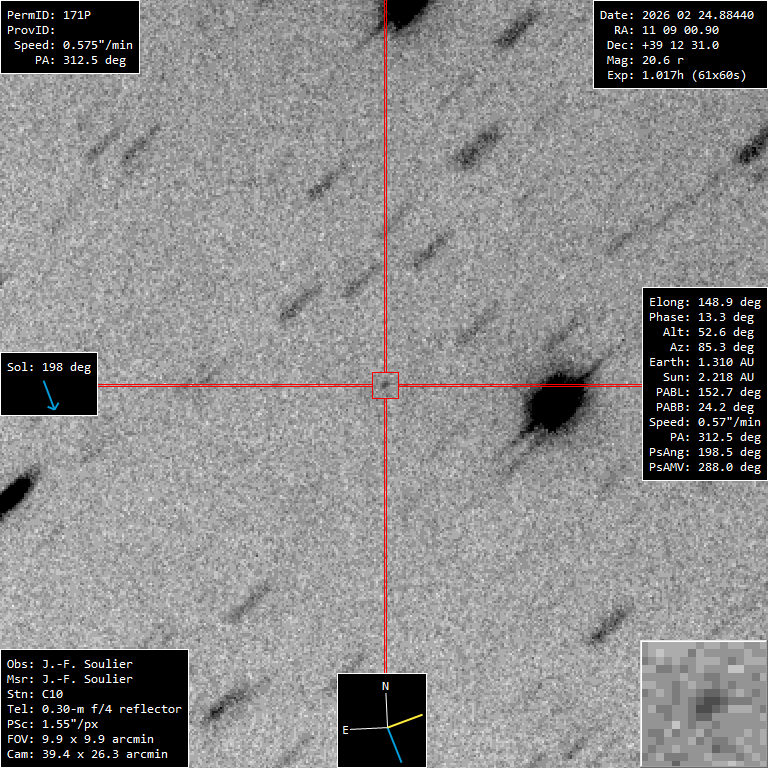Click the E label on the compass
The width and height of the screenshot is (768, 768).
click(346, 730)
